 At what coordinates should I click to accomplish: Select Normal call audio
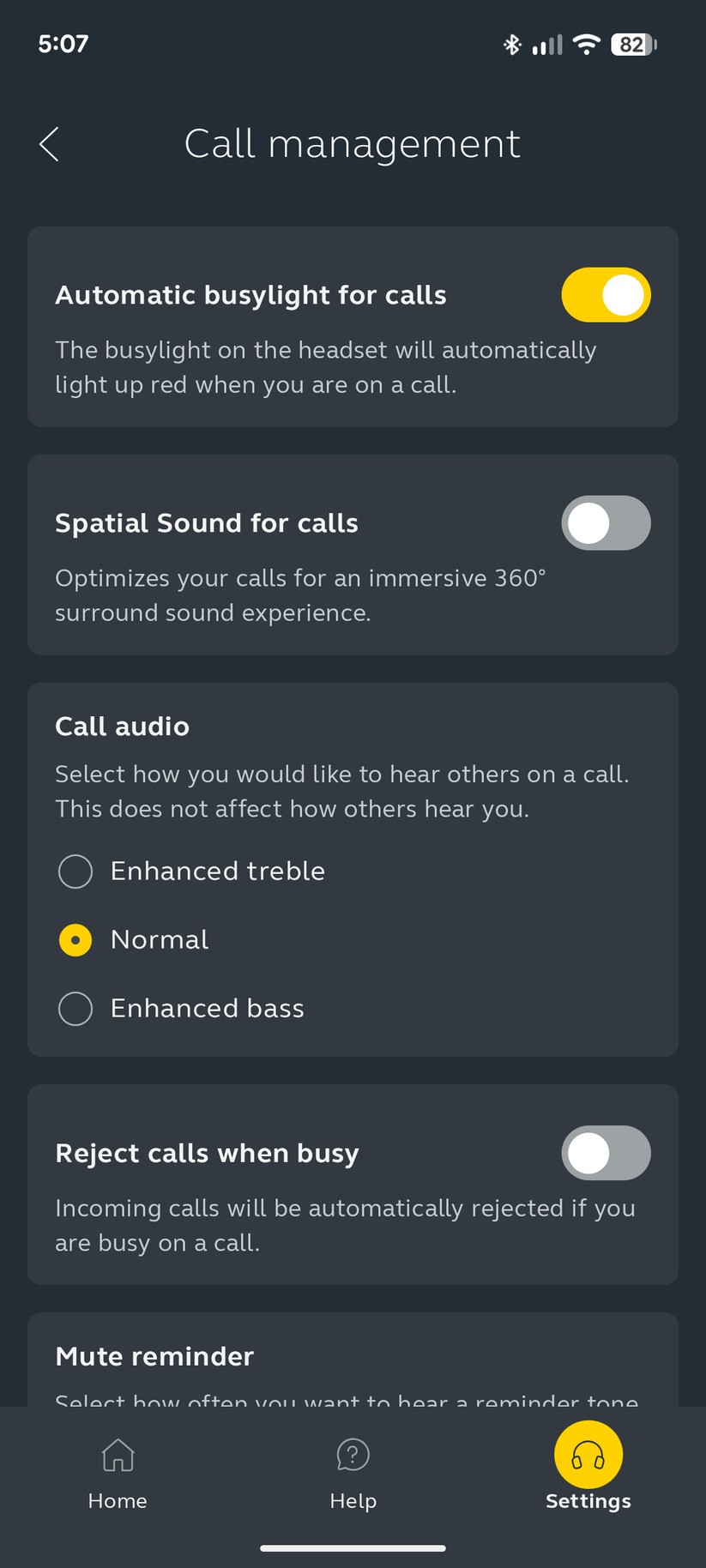pyautogui.click(x=75, y=939)
